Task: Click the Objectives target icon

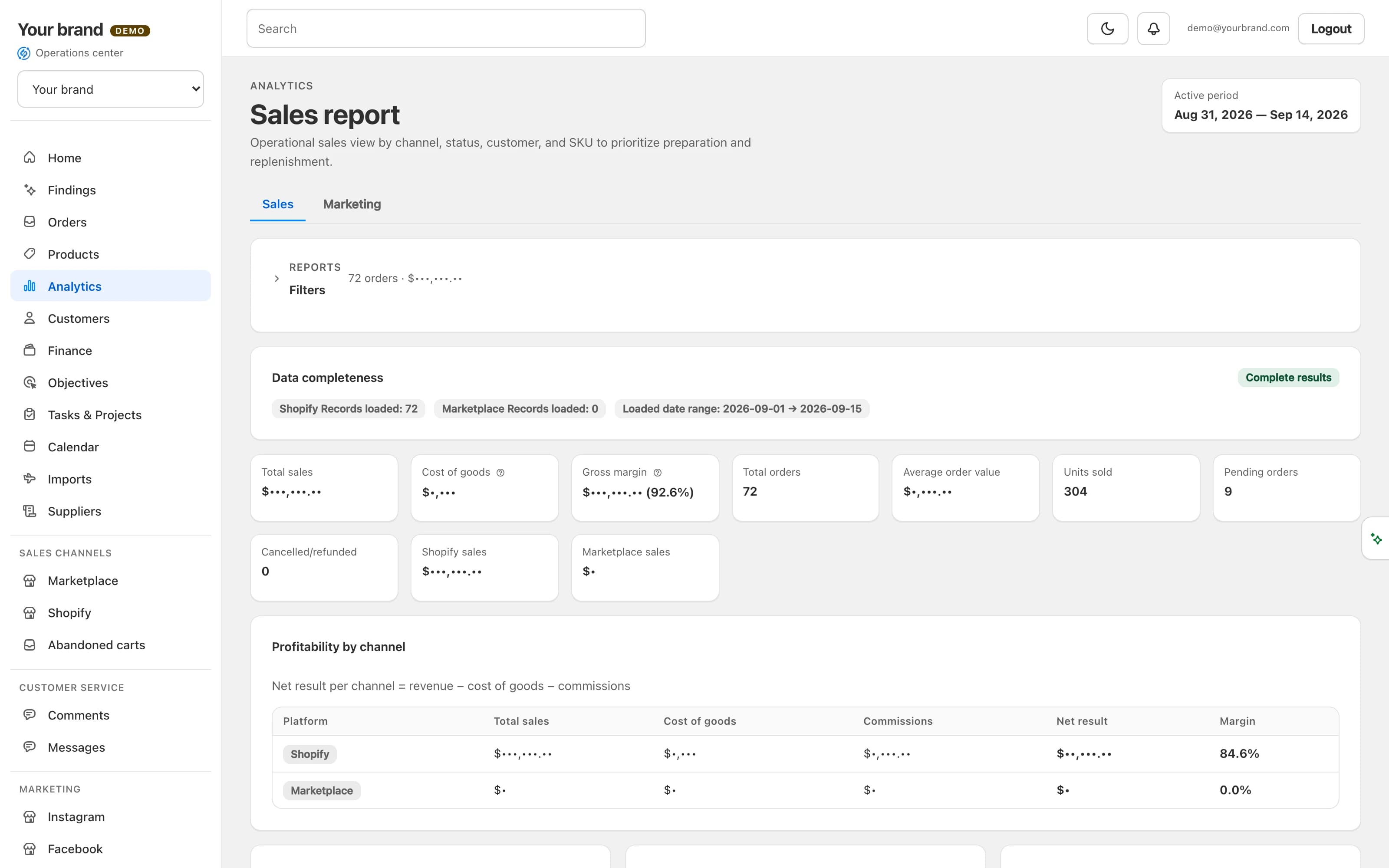Action: pos(29,382)
